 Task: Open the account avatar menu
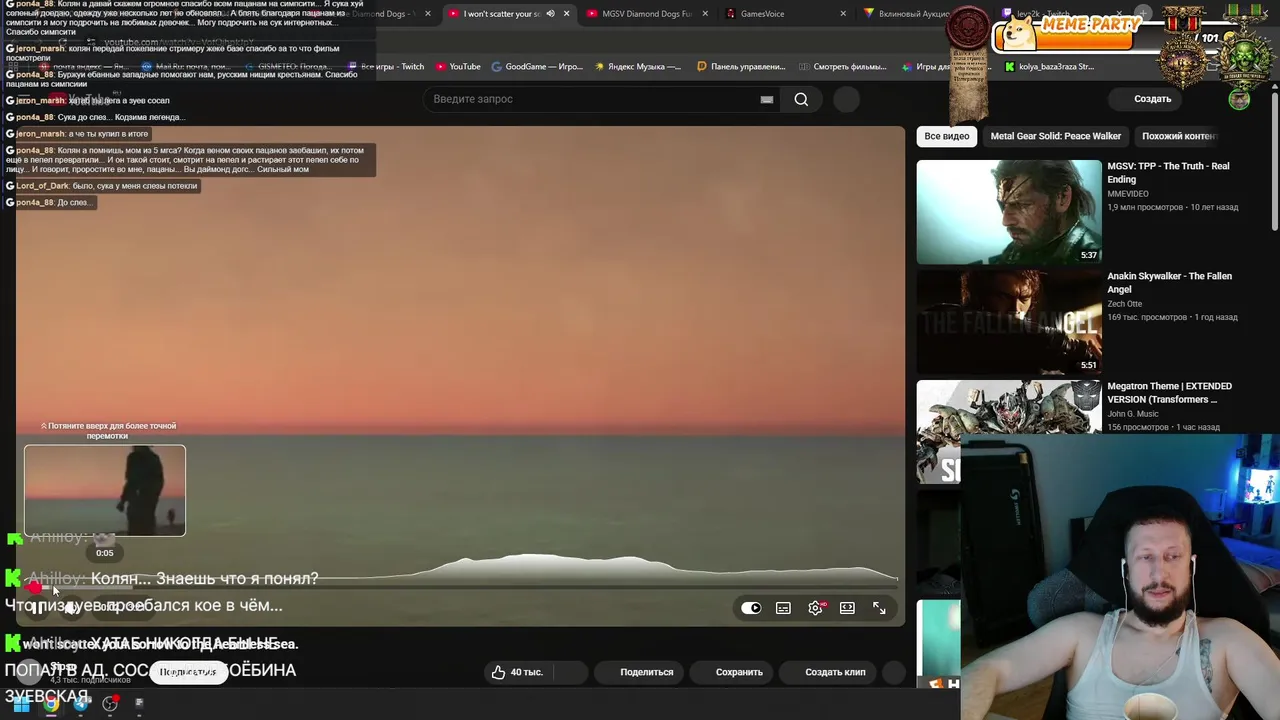tap(1239, 99)
